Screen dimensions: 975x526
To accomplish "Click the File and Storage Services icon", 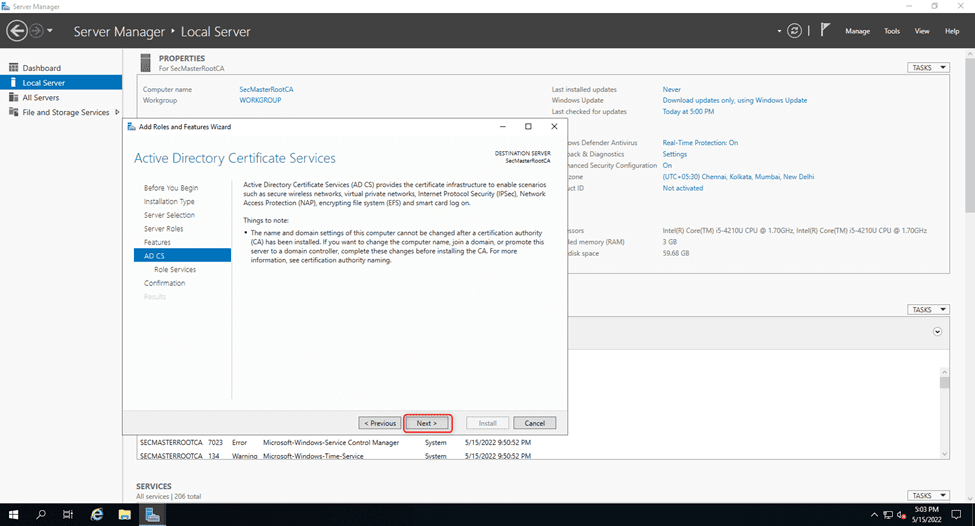I will 13,113.
